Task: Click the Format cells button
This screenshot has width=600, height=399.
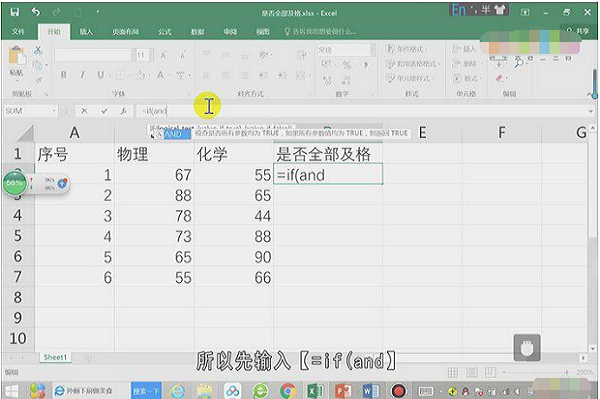Action: tap(466, 78)
